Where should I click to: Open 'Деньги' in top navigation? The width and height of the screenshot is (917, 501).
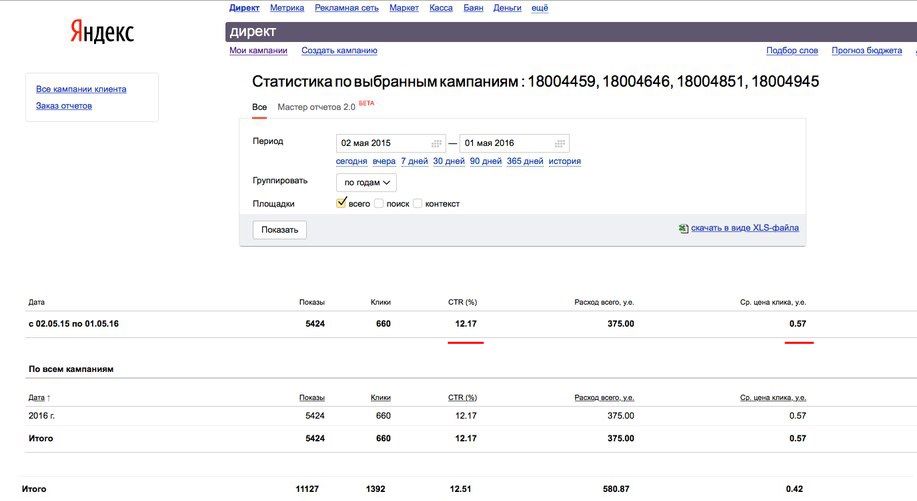pos(507,8)
